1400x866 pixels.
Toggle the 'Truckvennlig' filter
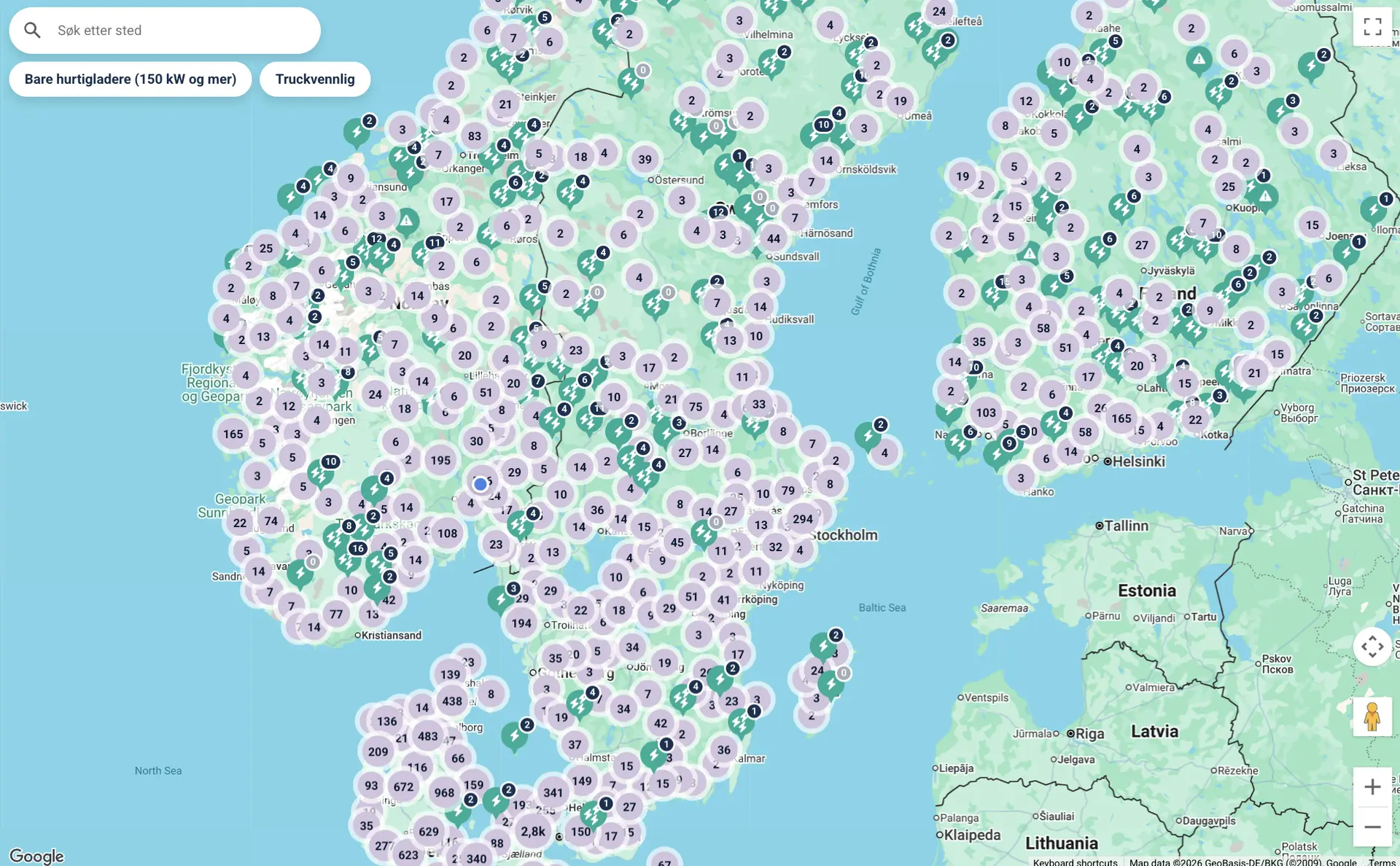tap(315, 79)
